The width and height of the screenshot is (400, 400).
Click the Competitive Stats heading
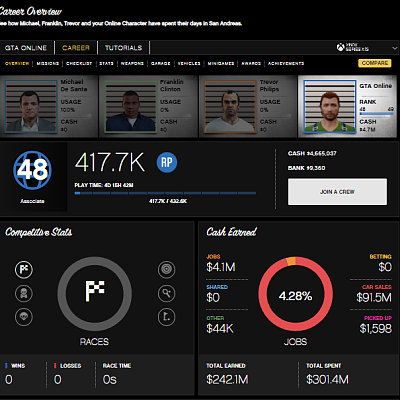tap(39, 232)
